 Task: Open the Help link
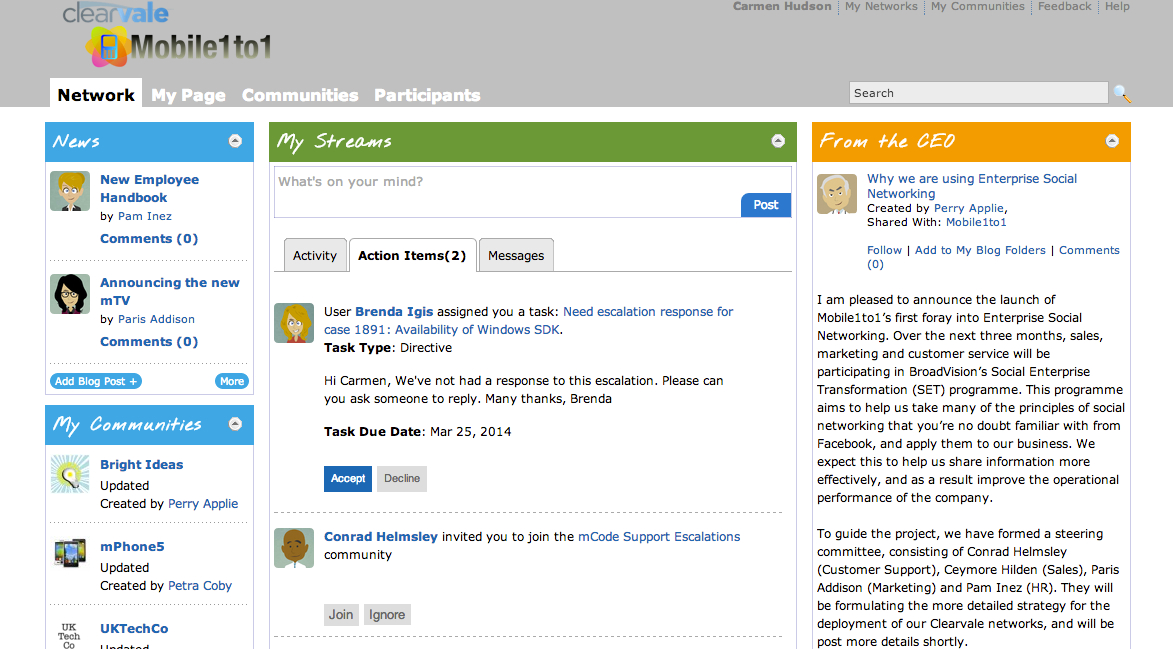(1118, 6)
